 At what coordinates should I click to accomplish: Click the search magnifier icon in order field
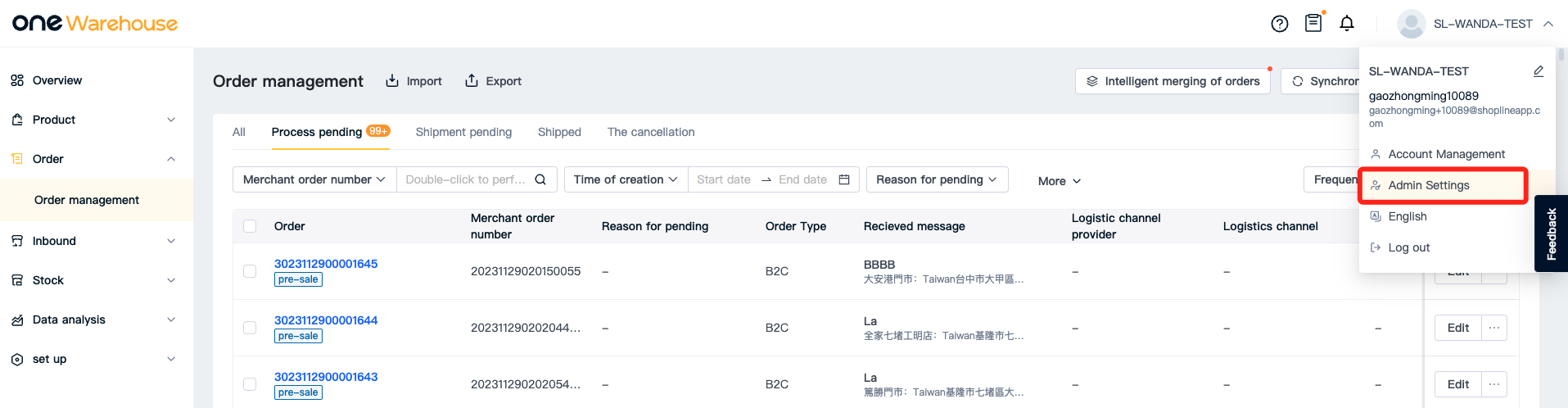(540, 179)
